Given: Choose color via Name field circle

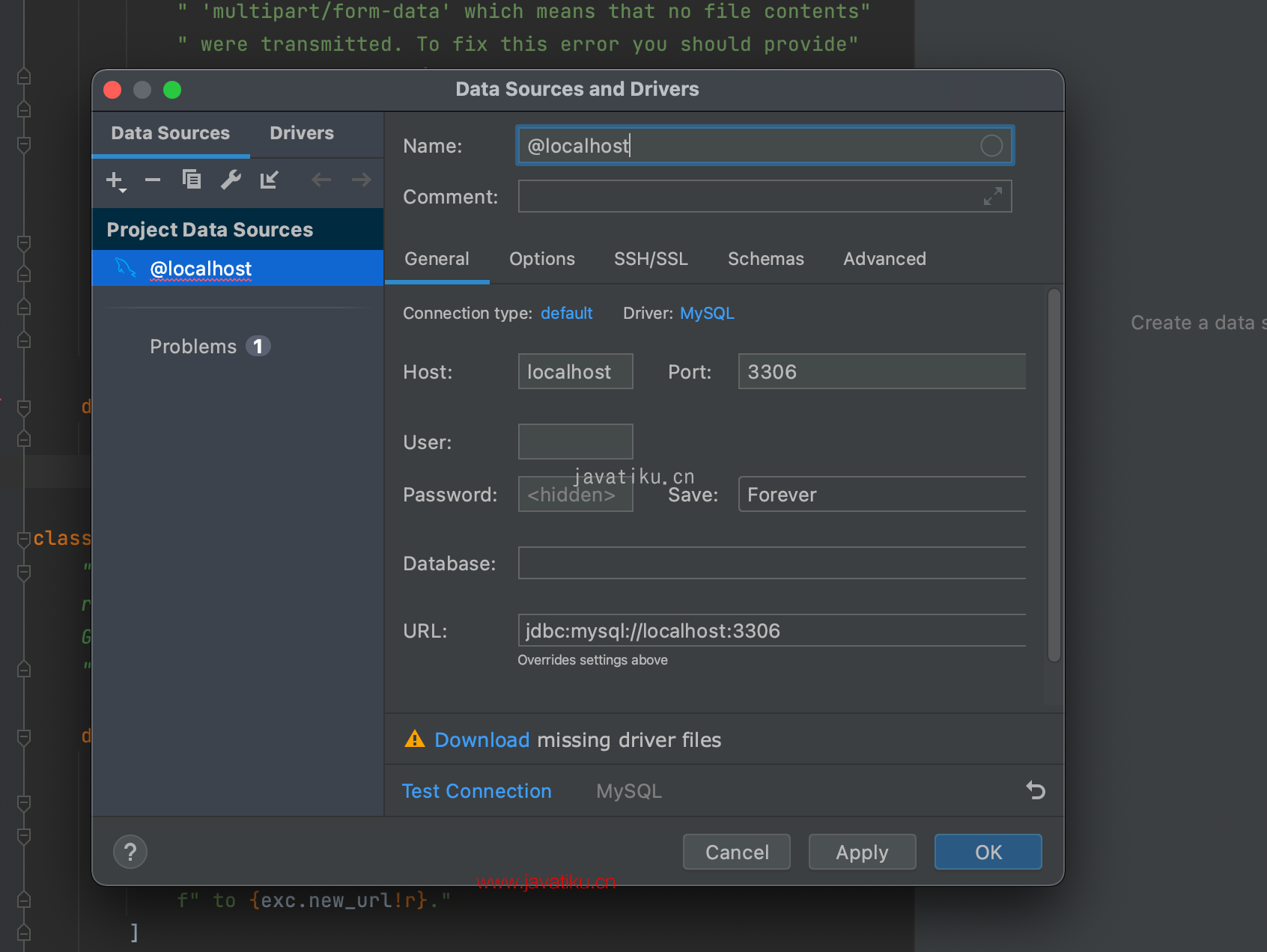Looking at the screenshot, I should click(991, 145).
